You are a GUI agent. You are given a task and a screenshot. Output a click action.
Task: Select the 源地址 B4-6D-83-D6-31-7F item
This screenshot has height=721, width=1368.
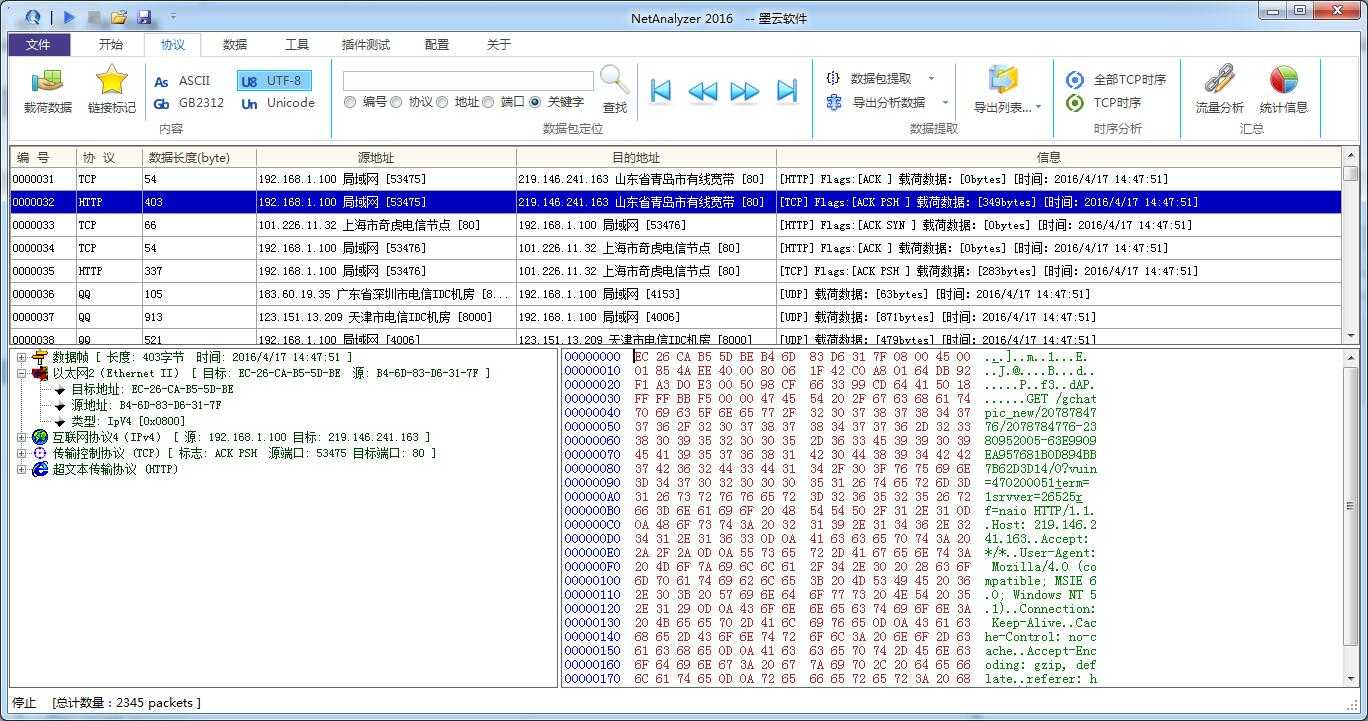pyautogui.click(x=146, y=405)
